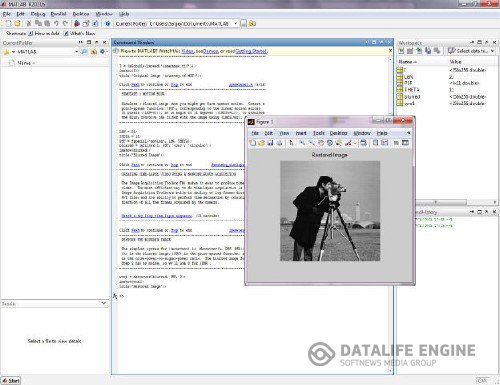The image size is (500, 385).
Task: Open the Parallel menu in the MATLAB window
Action: tap(58, 14)
